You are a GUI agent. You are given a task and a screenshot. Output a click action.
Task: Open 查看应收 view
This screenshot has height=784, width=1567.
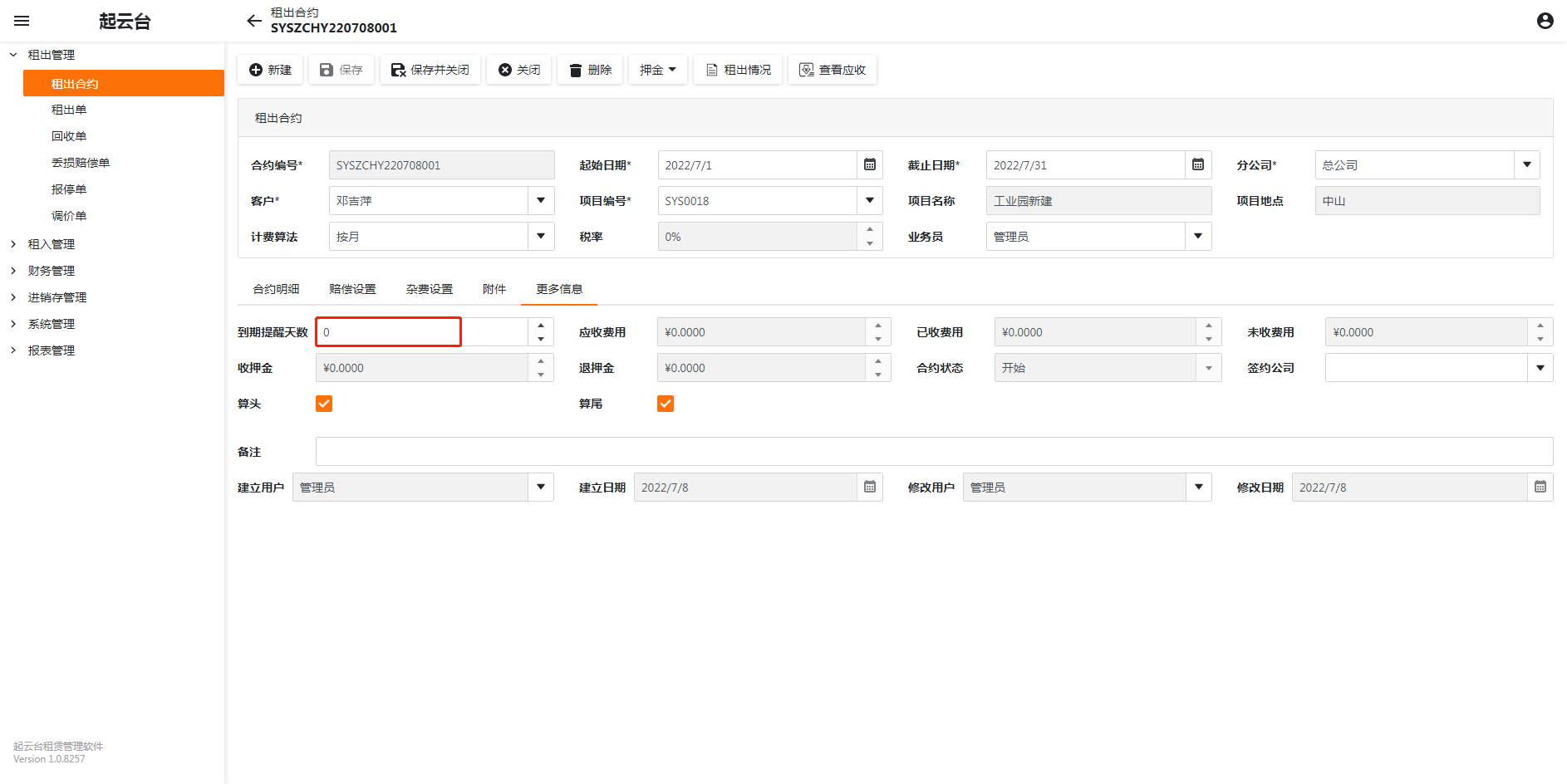coord(833,70)
